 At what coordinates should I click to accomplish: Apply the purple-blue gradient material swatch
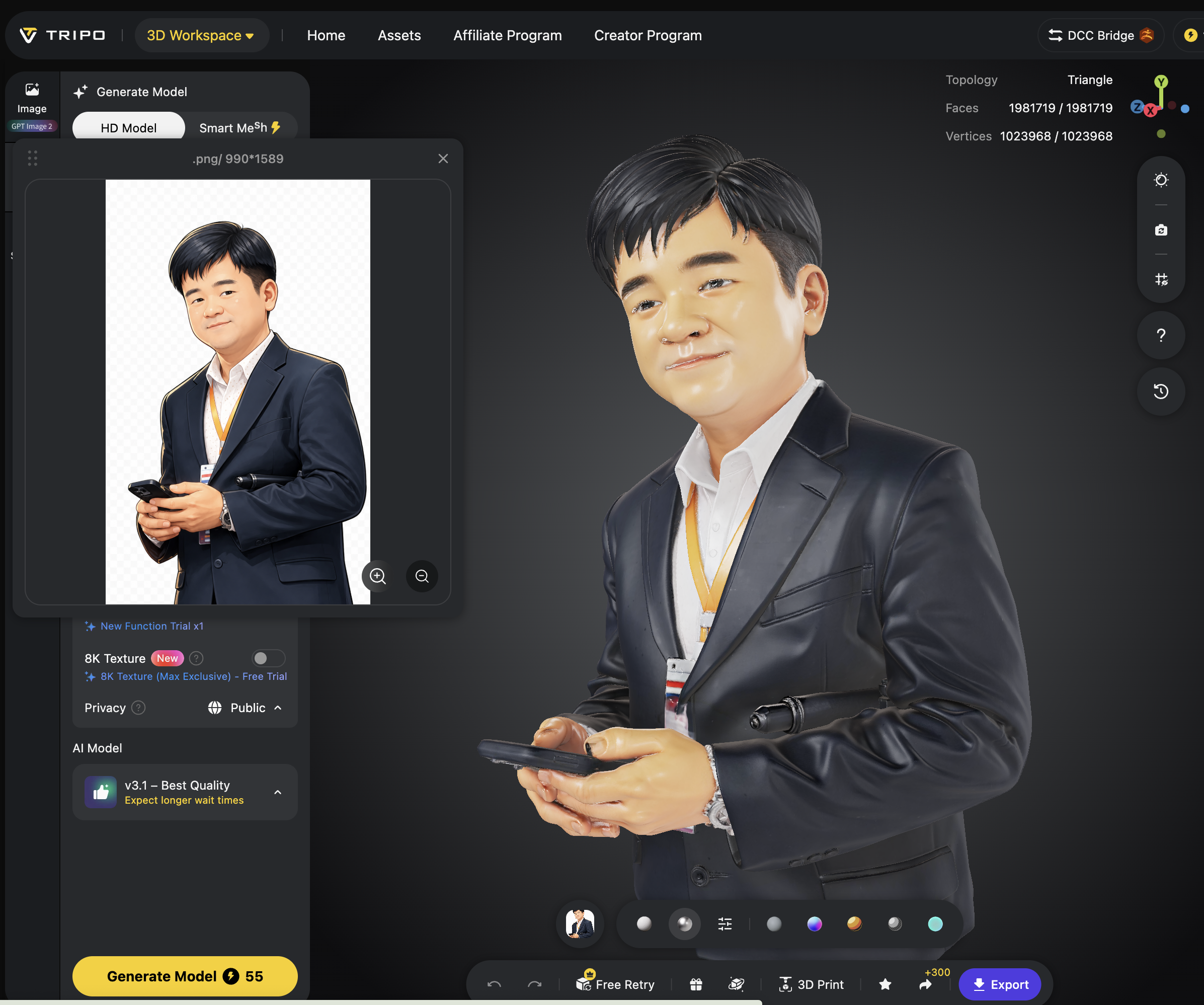pyautogui.click(x=814, y=923)
